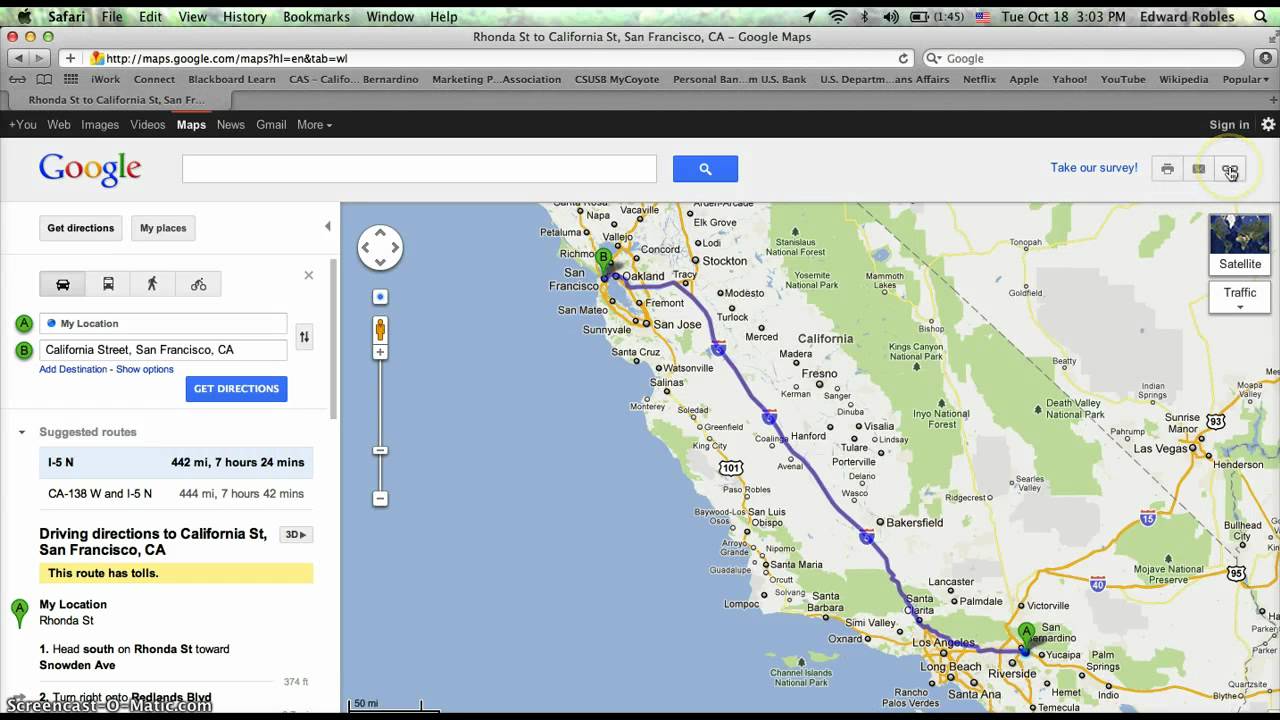Select the CA-138 W and I-5 N route
This screenshot has width=1280, height=720.
tap(176, 494)
